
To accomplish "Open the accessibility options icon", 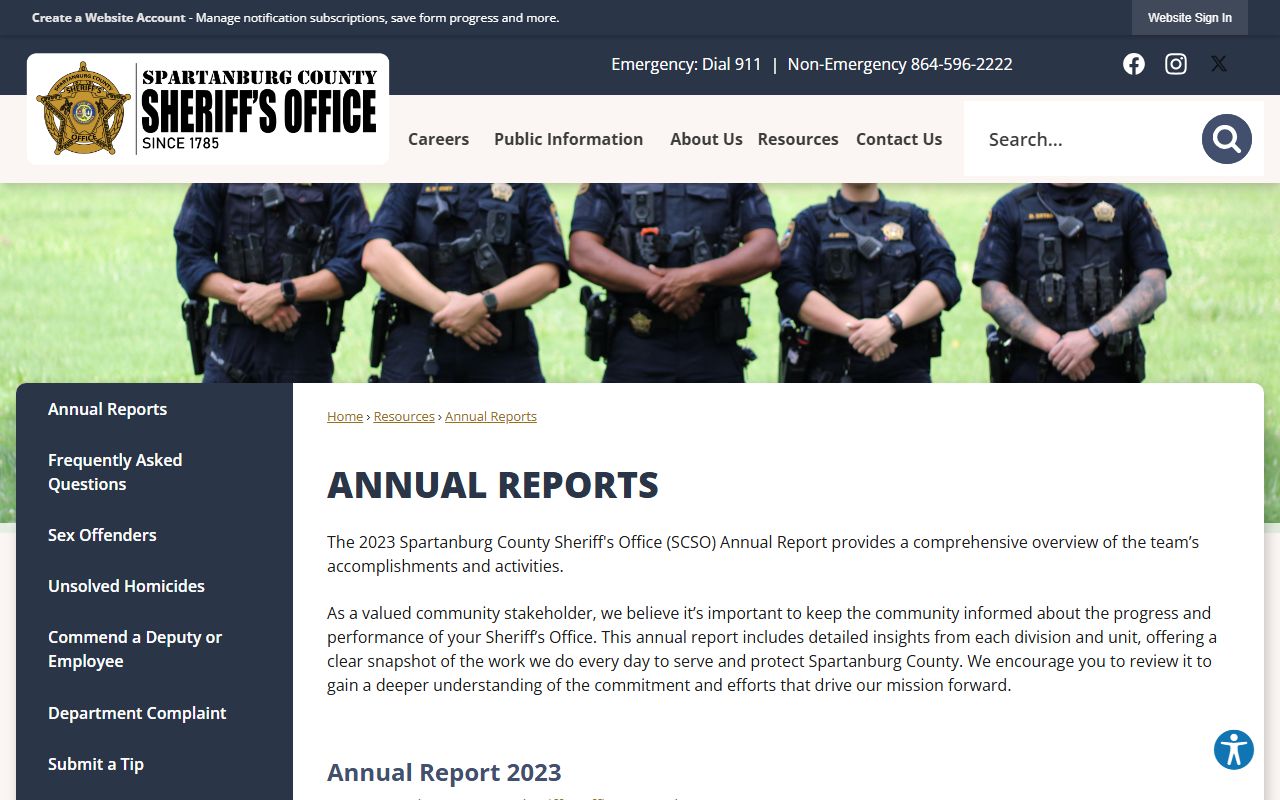I will [1234, 750].
